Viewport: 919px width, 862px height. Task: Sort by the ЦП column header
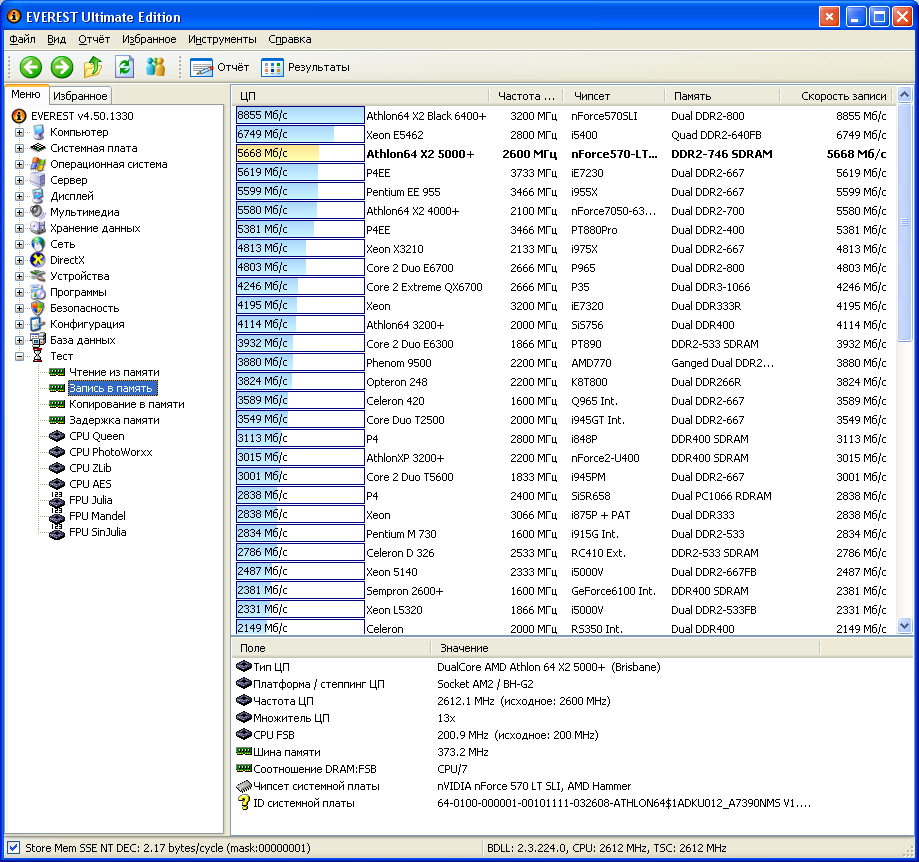[x=360, y=96]
